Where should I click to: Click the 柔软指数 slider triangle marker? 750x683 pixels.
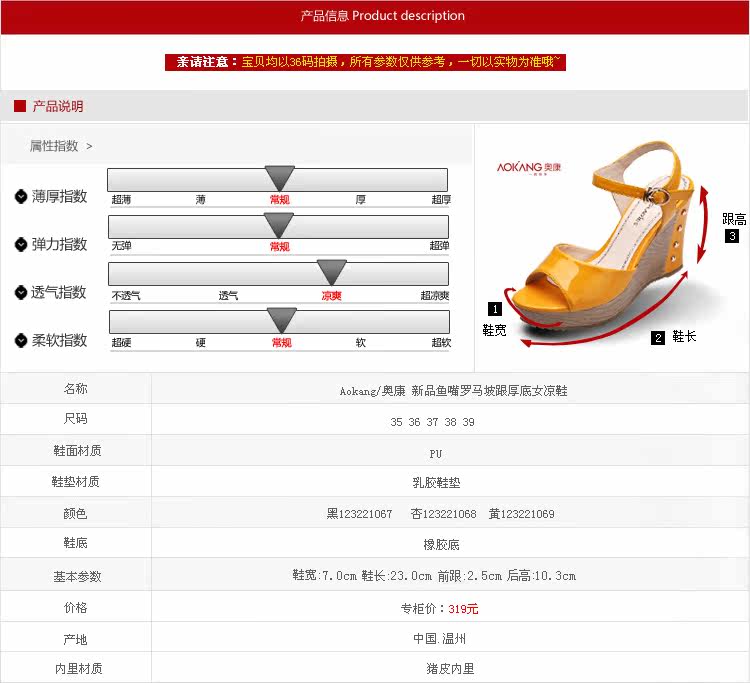click(282, 321)
